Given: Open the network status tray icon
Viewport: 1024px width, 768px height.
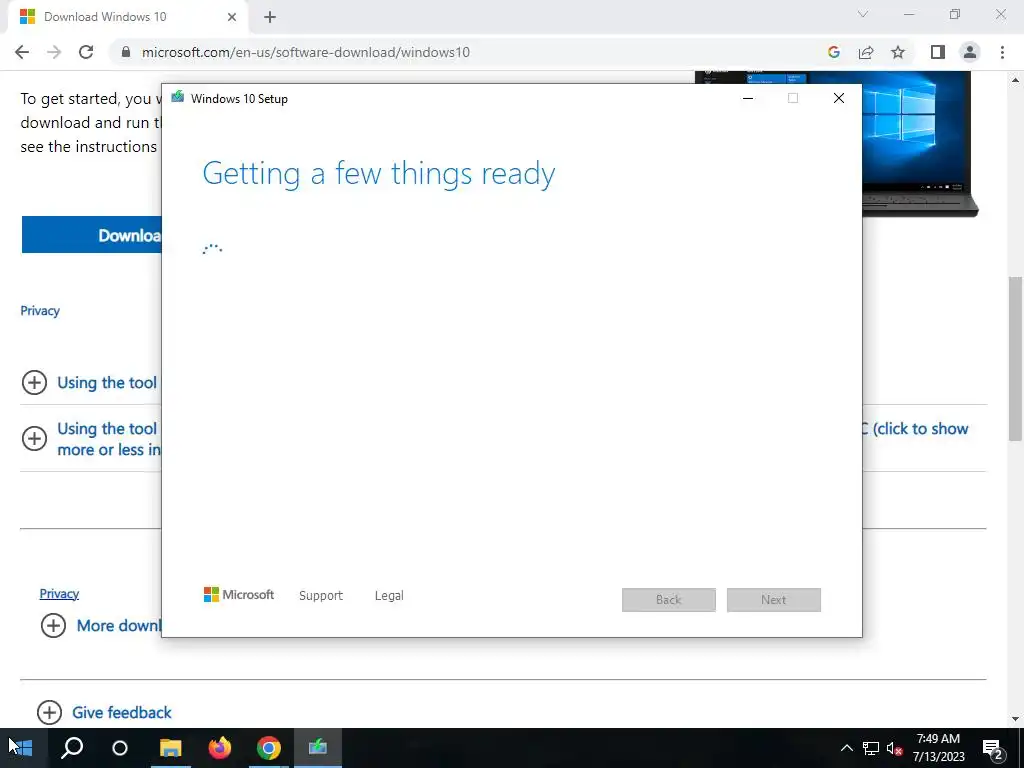Looking at the screenshot, I should coord(871,748).
